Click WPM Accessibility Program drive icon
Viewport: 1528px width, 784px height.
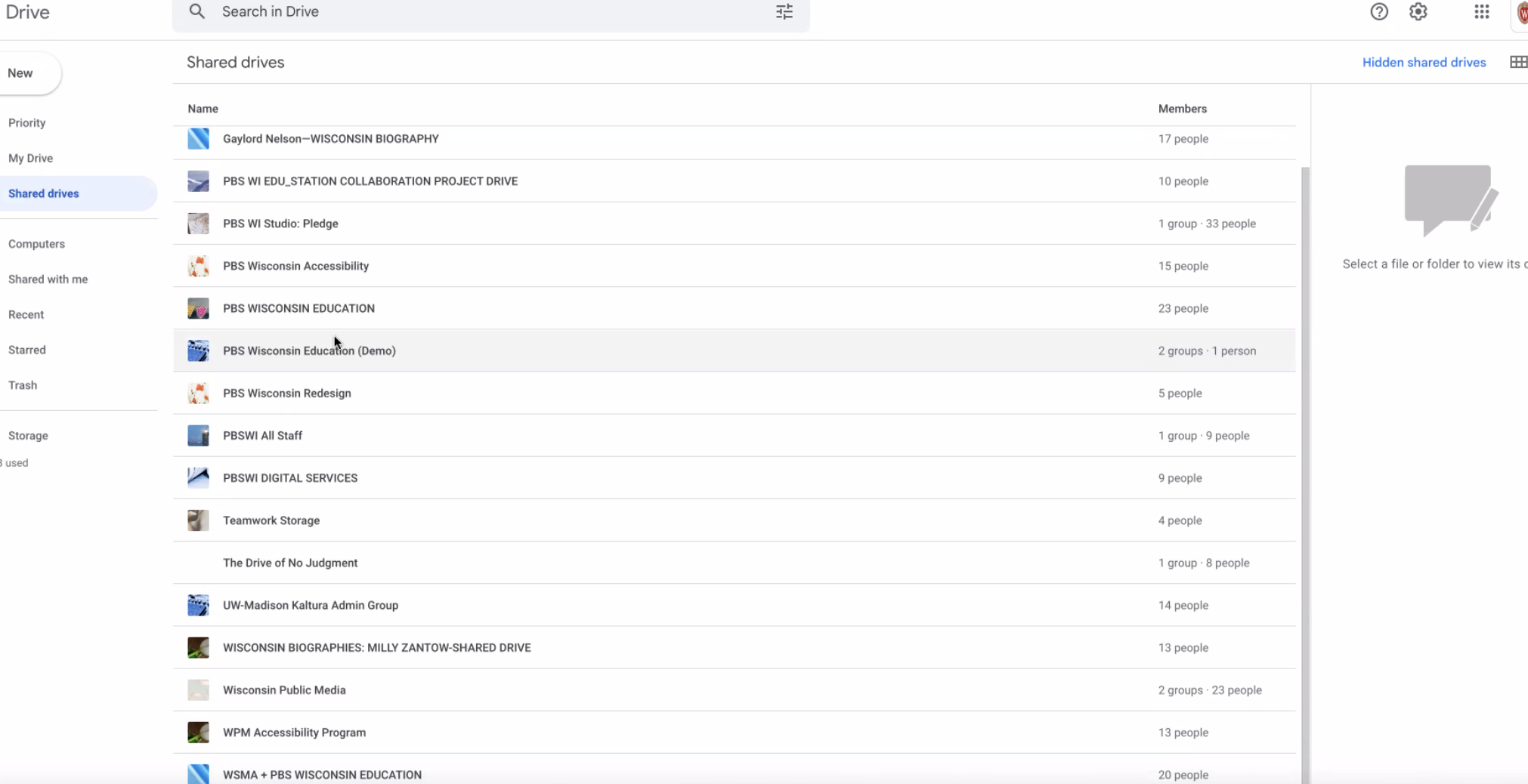[198, 732]
